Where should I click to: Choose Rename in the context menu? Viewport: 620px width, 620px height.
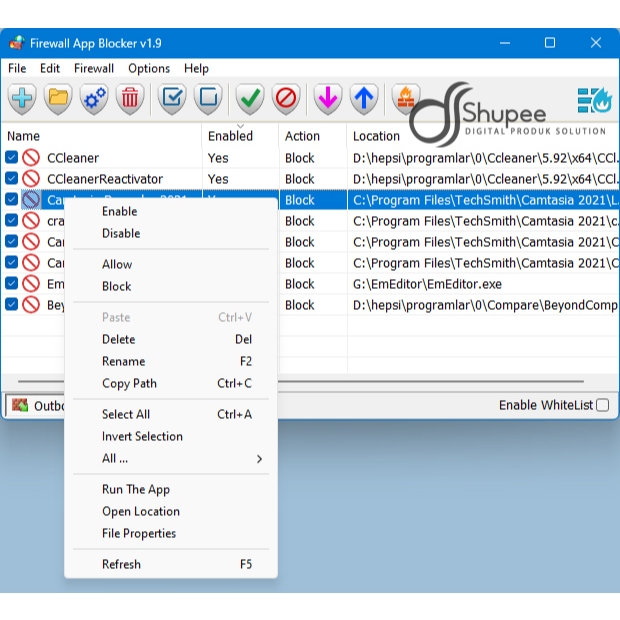click(x=171, y=361)
